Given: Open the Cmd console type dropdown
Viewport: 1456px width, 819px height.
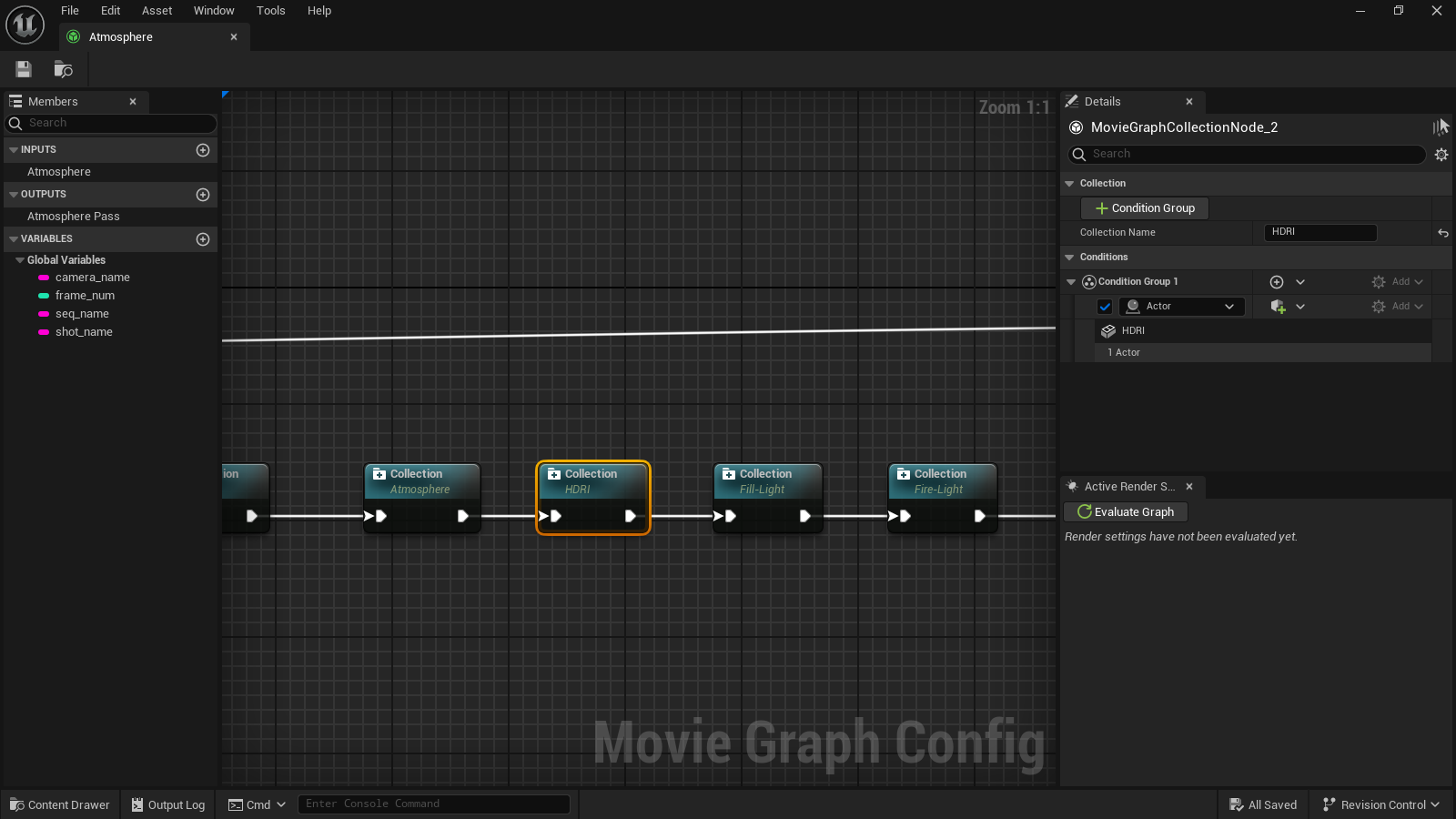Looking at the screenshot, I should [257, 804].
